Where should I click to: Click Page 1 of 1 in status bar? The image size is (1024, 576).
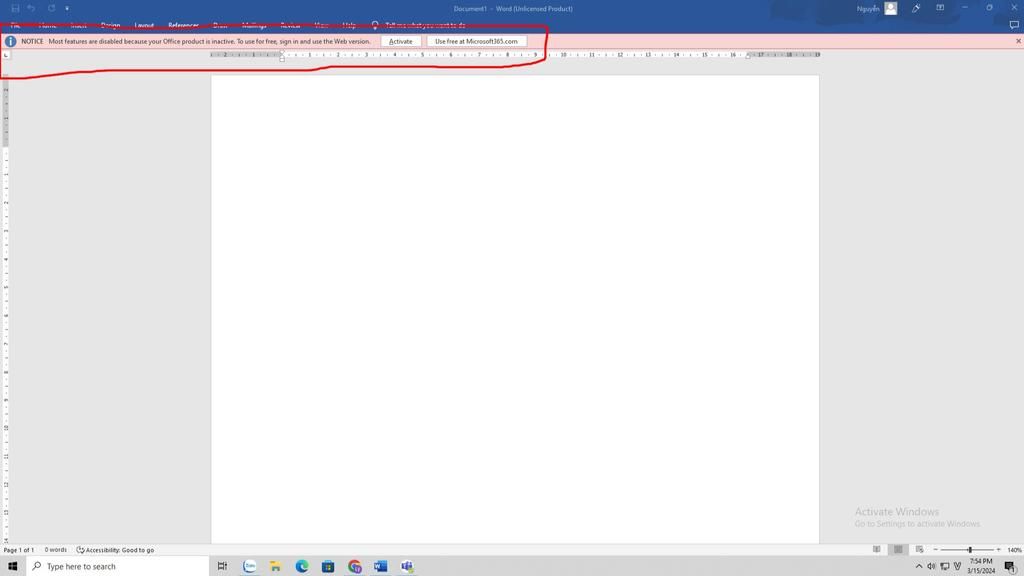click(18, 550)
